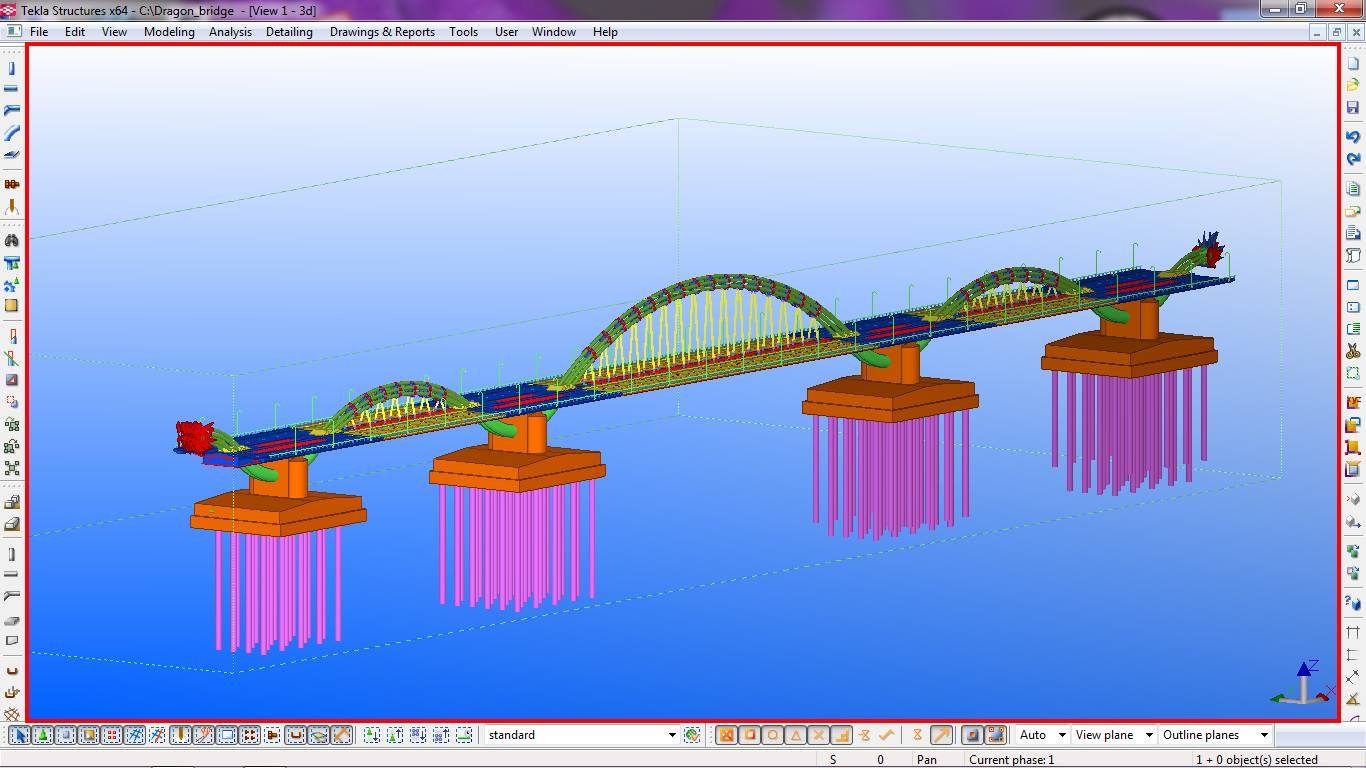
Task: Click the Undo arrow icon
Action: [x=1353, y=136]
